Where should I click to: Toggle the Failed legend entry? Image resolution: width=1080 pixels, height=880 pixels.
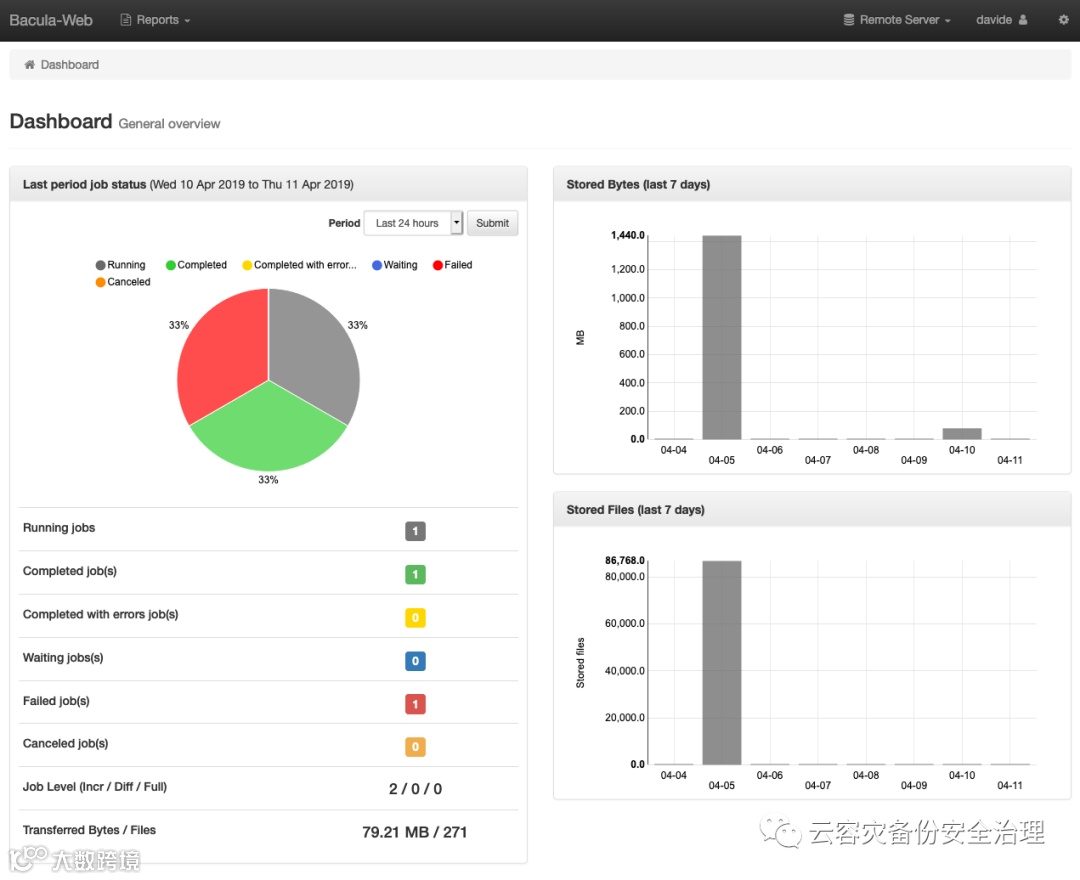tap(453, 265)
